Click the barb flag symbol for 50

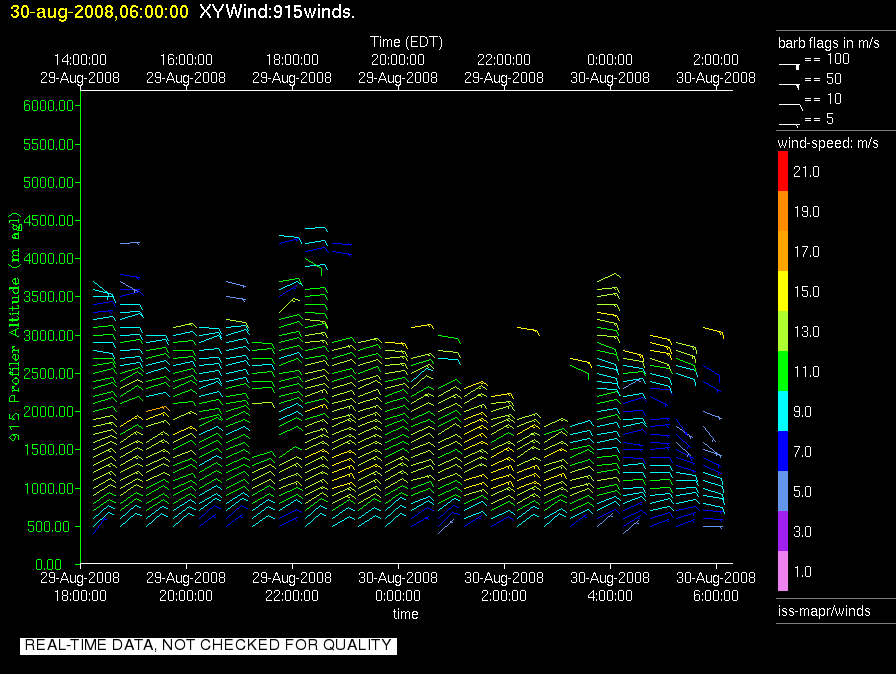point(789,85)
